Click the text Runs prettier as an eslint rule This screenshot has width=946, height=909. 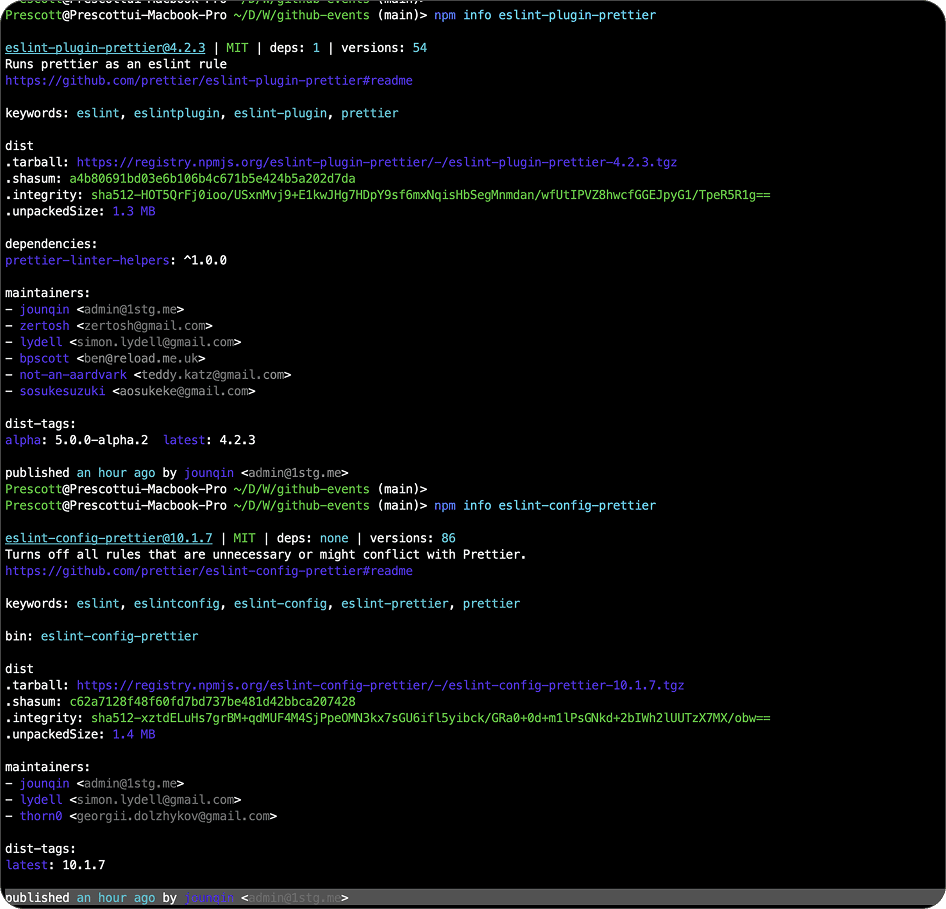tap(116, 65)
